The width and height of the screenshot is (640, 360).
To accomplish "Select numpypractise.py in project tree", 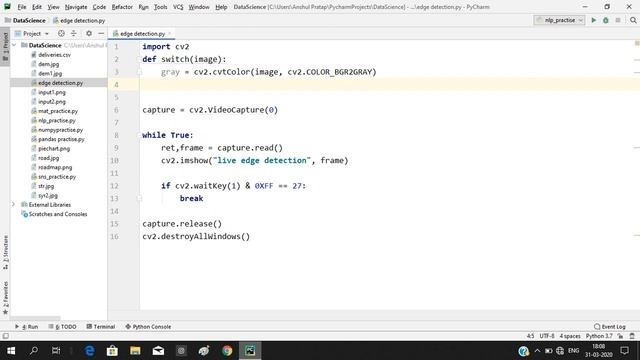I will click(60, 130).
